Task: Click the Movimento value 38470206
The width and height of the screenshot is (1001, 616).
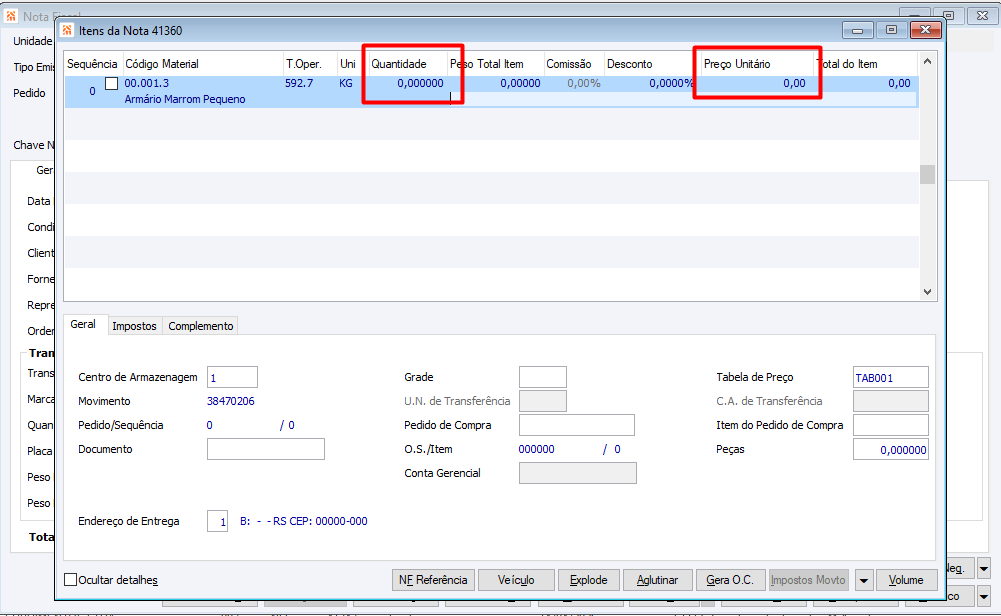Action: [x=230, y=401]
